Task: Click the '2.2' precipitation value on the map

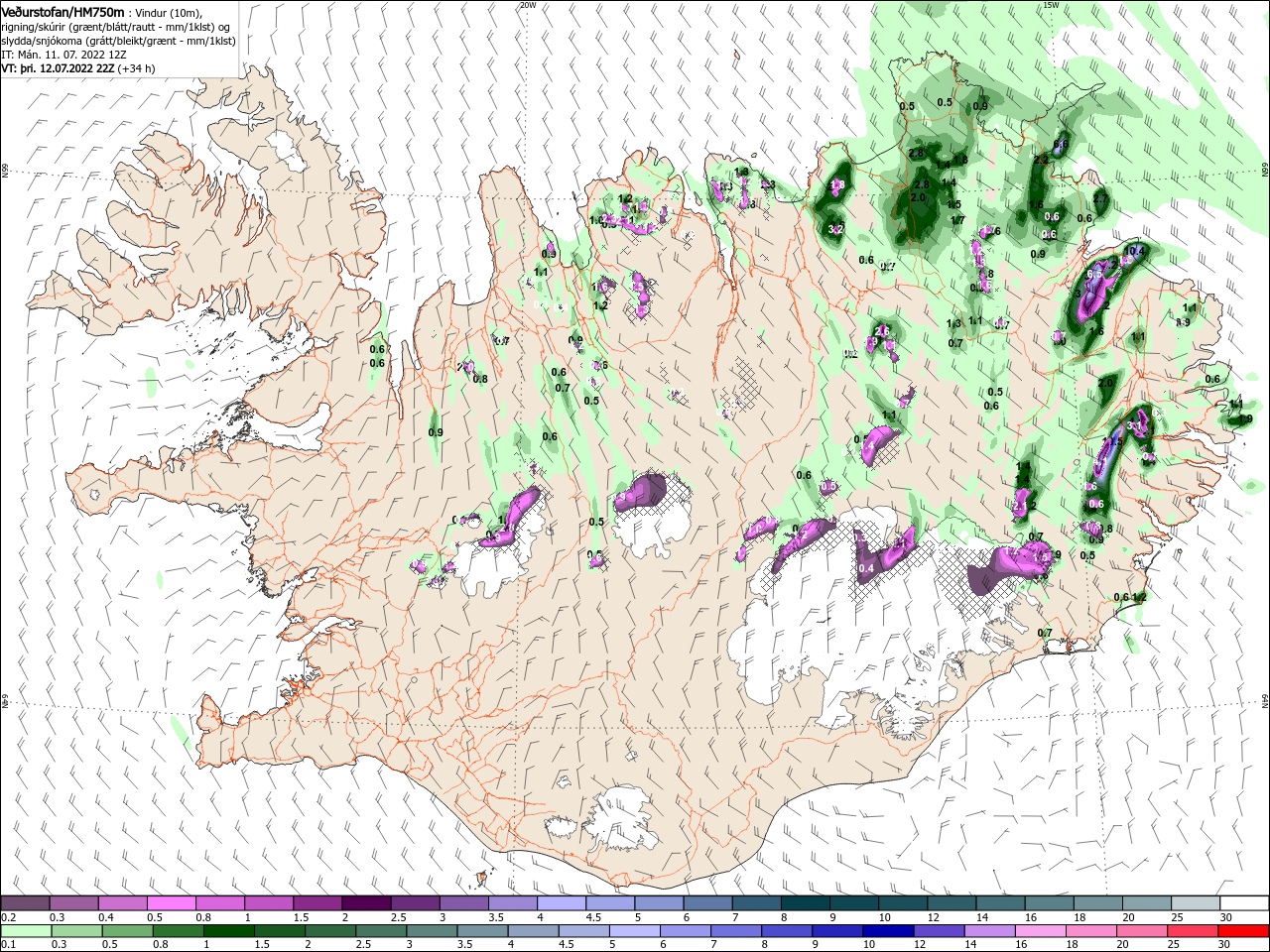Action: pos(1041,160)
